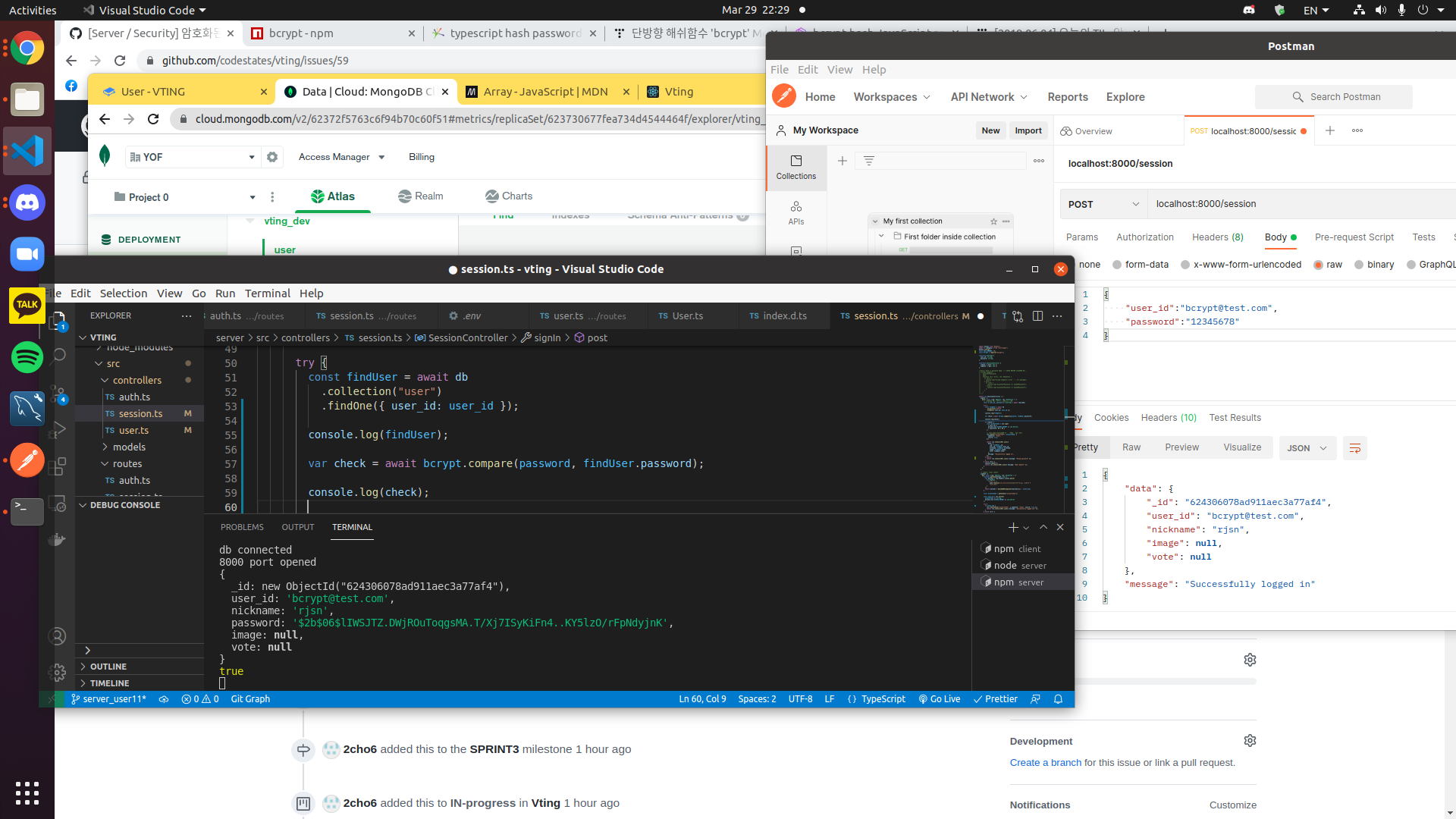Open Accounts icon in VS Code activity bar

pyautogui.click(x=58, y=636)
